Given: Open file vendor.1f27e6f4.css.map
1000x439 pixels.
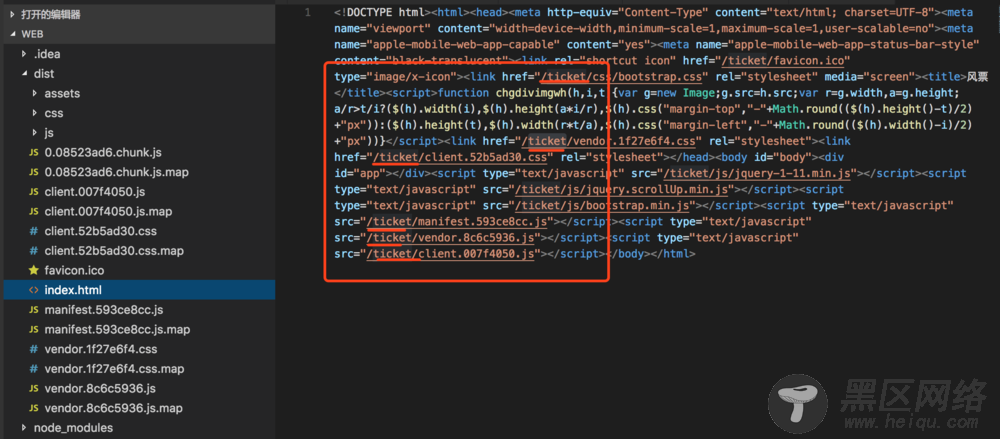Looking at the screenshot, I should coord(114,369).
